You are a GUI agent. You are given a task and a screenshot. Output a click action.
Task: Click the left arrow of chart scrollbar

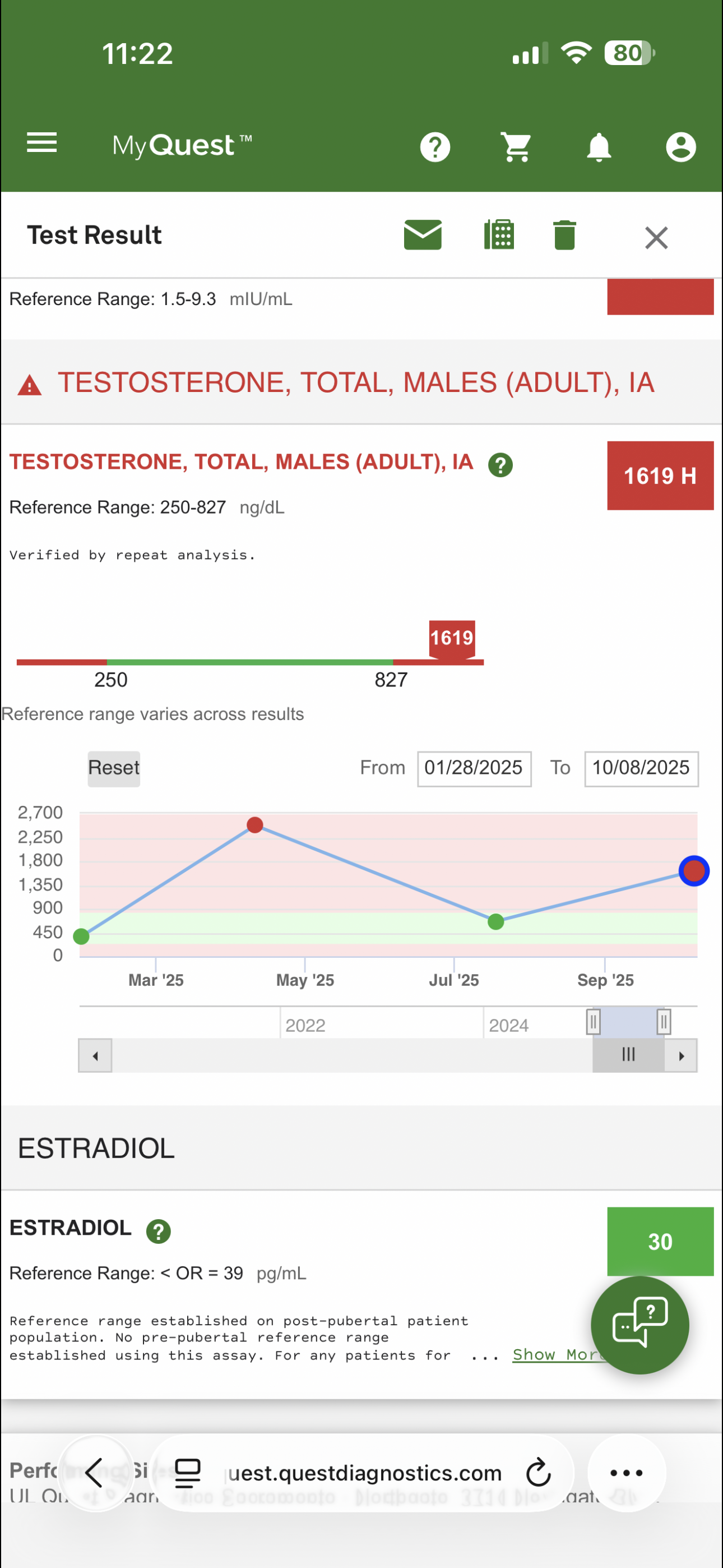(x=95, y=1055)
